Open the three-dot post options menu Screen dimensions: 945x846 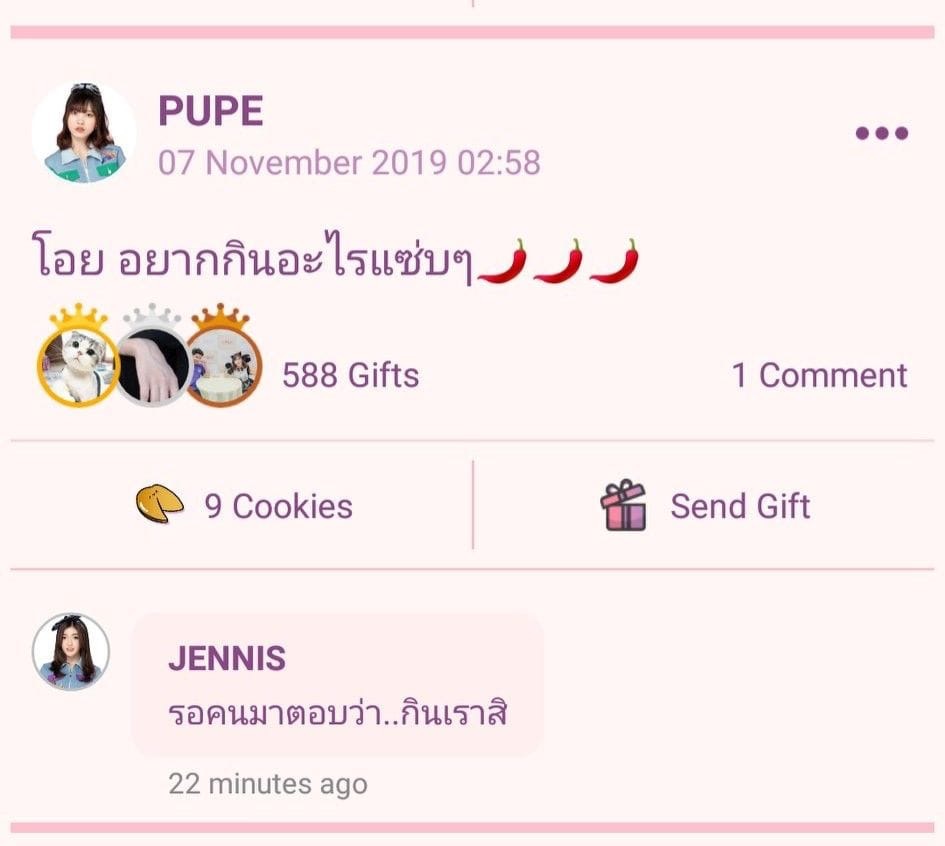coord(881,133)
